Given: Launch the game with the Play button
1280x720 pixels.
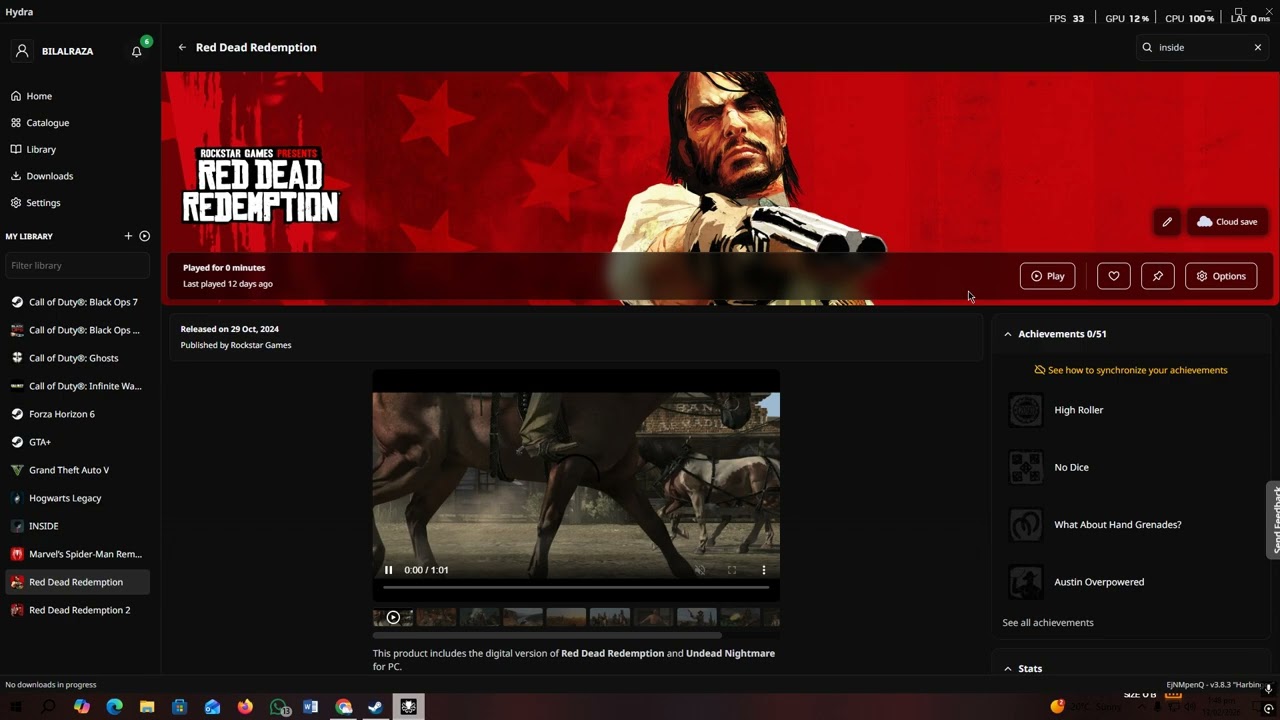Looking at the screenshot, I should 1047,276.
